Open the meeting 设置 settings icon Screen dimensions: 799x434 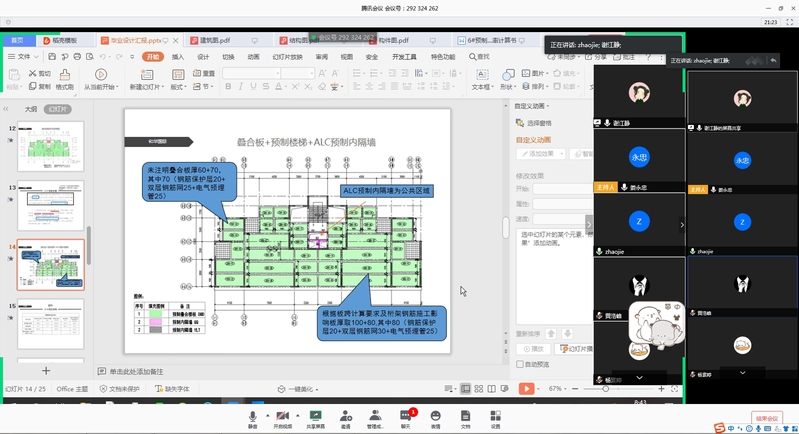click(495, 416)
